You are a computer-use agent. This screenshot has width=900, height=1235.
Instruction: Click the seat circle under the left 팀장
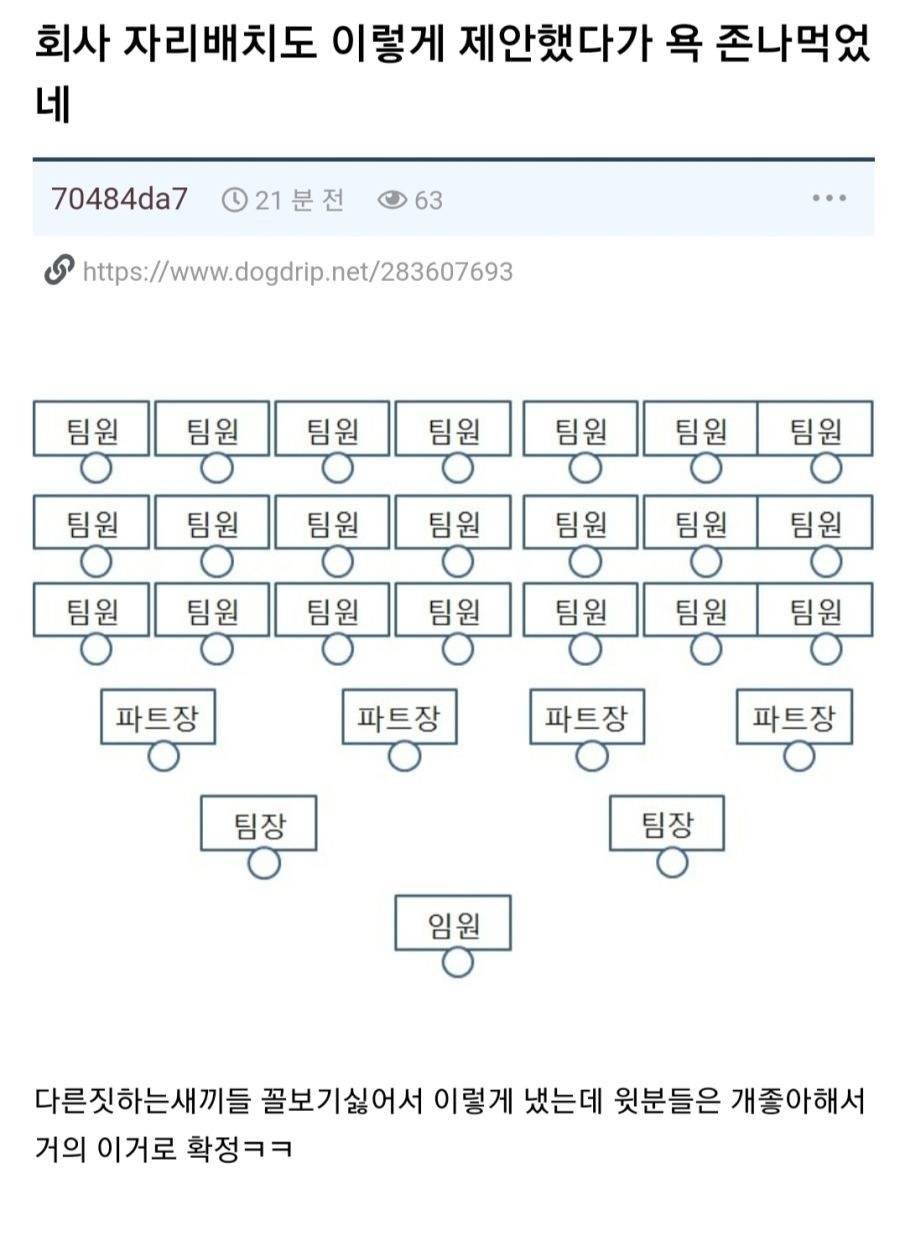(264, 863)
